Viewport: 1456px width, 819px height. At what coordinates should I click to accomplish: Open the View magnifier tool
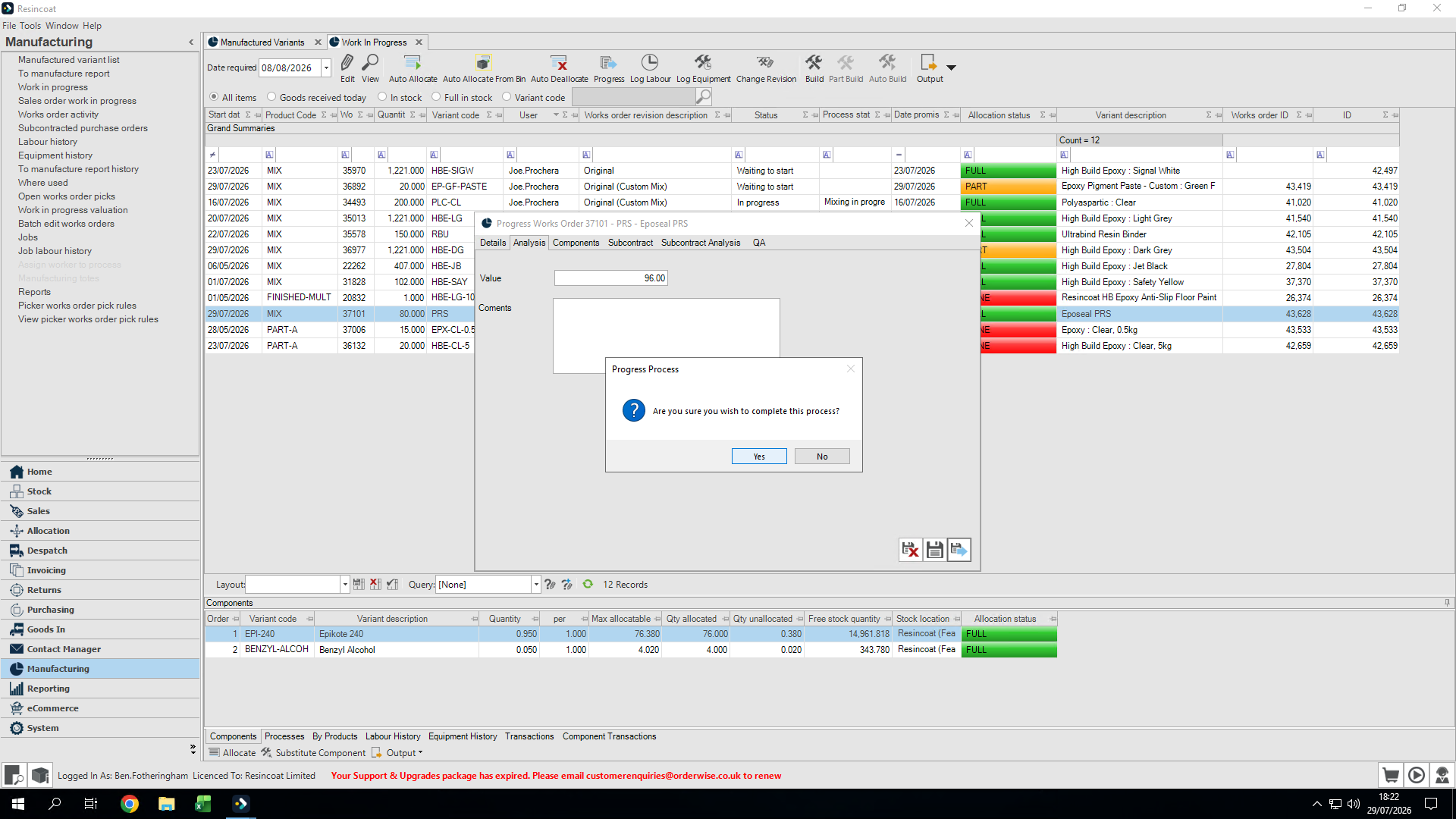pyautogui.click(x=370, y=67)
